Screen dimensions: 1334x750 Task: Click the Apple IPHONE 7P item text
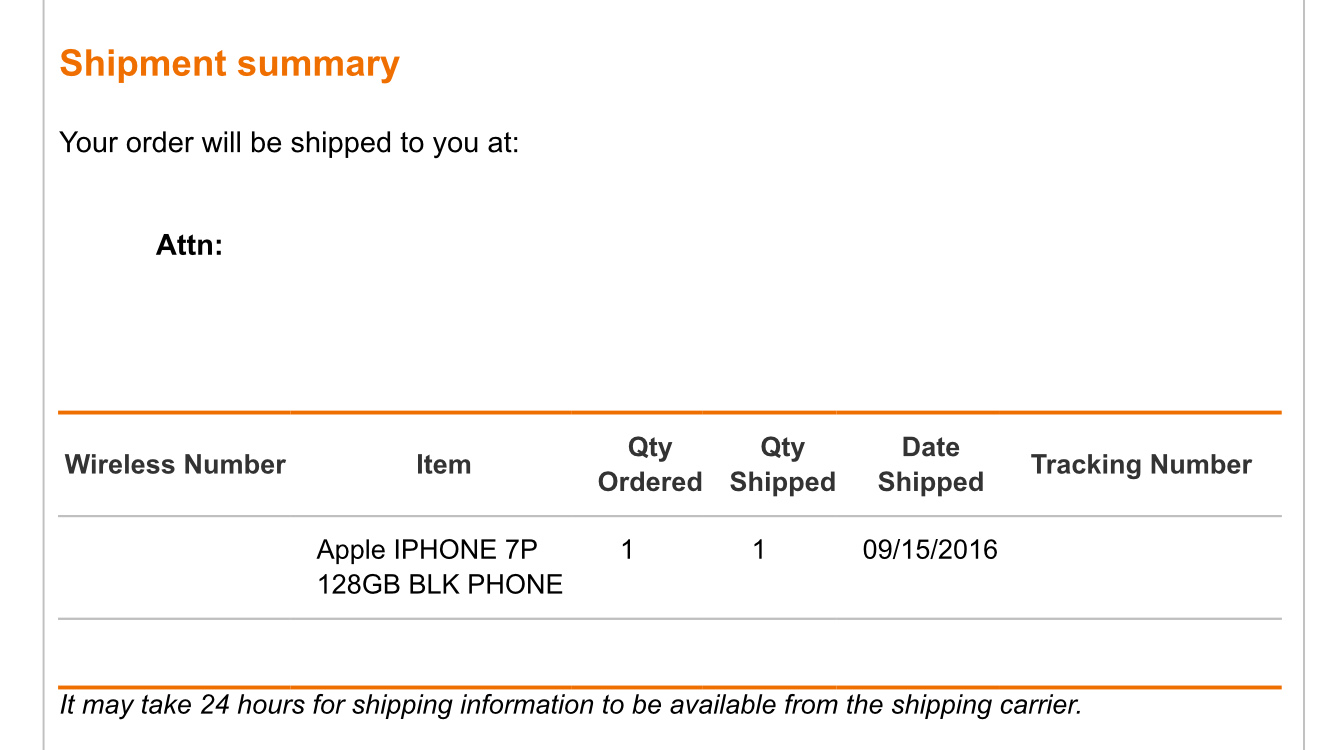tap(427, 550)
